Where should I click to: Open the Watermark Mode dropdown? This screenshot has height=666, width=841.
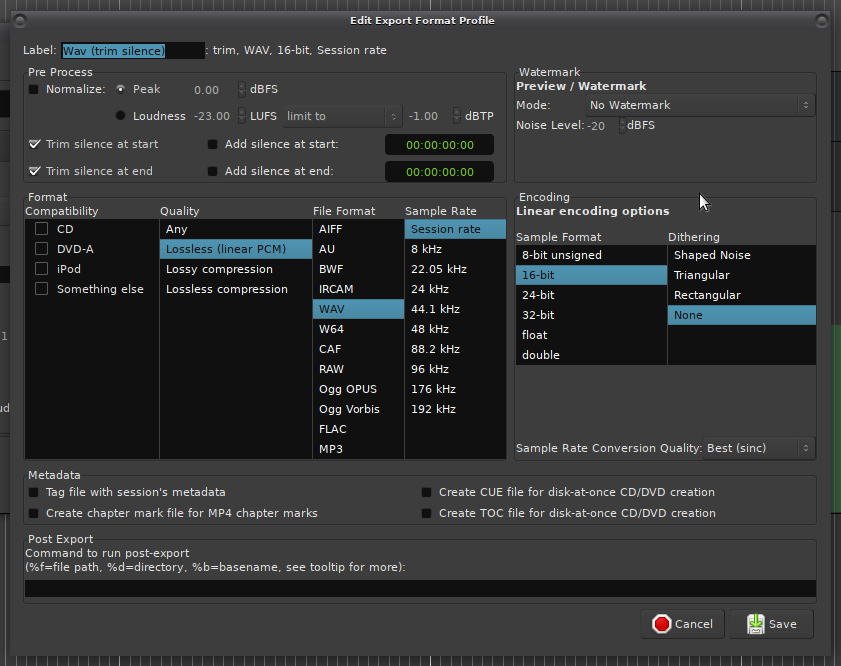point(700,105)
